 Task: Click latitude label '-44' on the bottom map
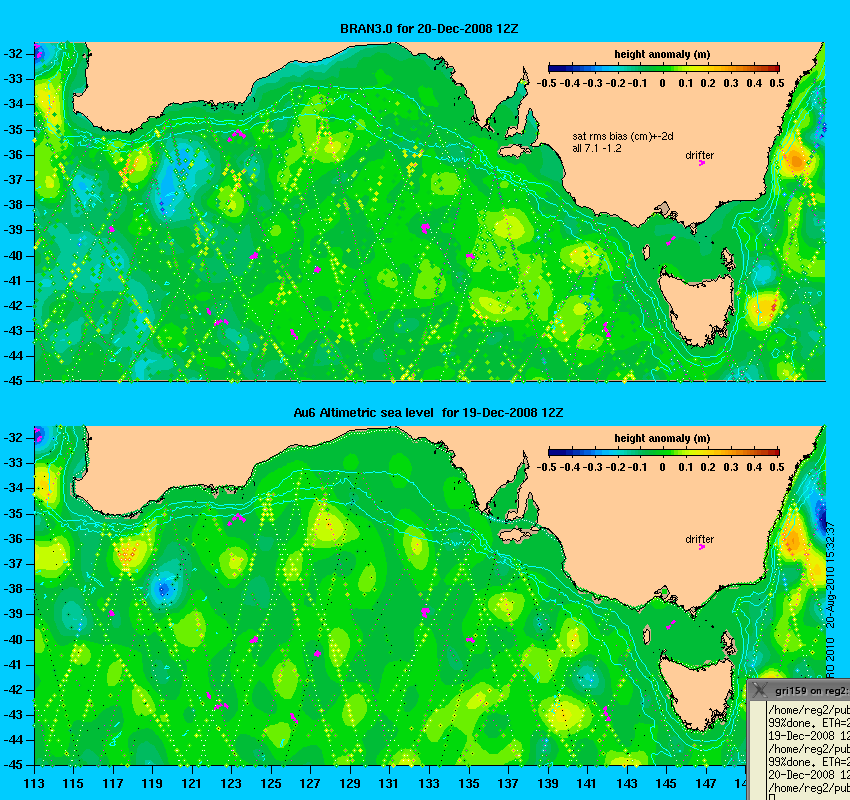[13, 740]
